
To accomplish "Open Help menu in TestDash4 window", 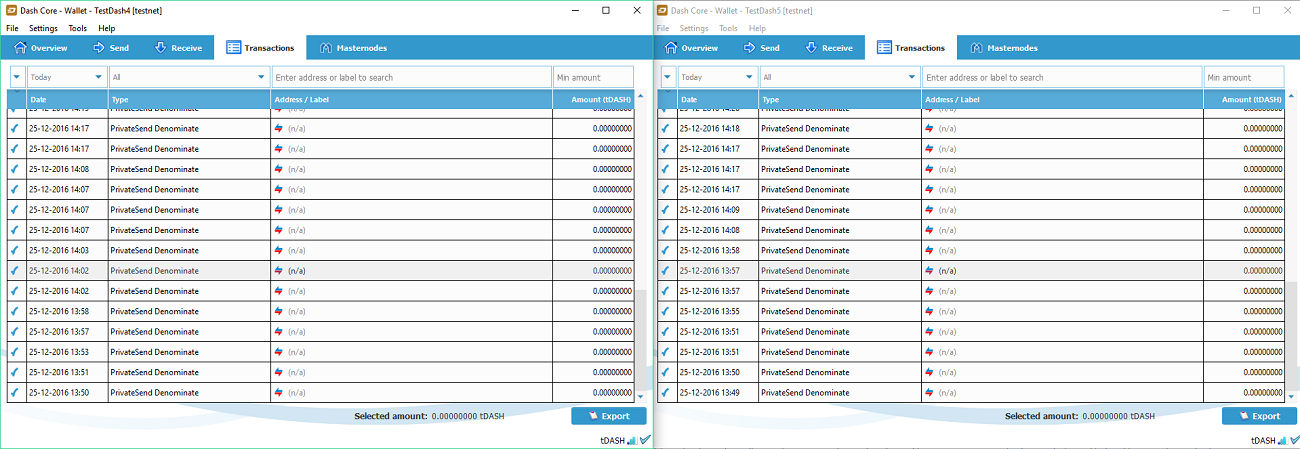I will [106, 28].
